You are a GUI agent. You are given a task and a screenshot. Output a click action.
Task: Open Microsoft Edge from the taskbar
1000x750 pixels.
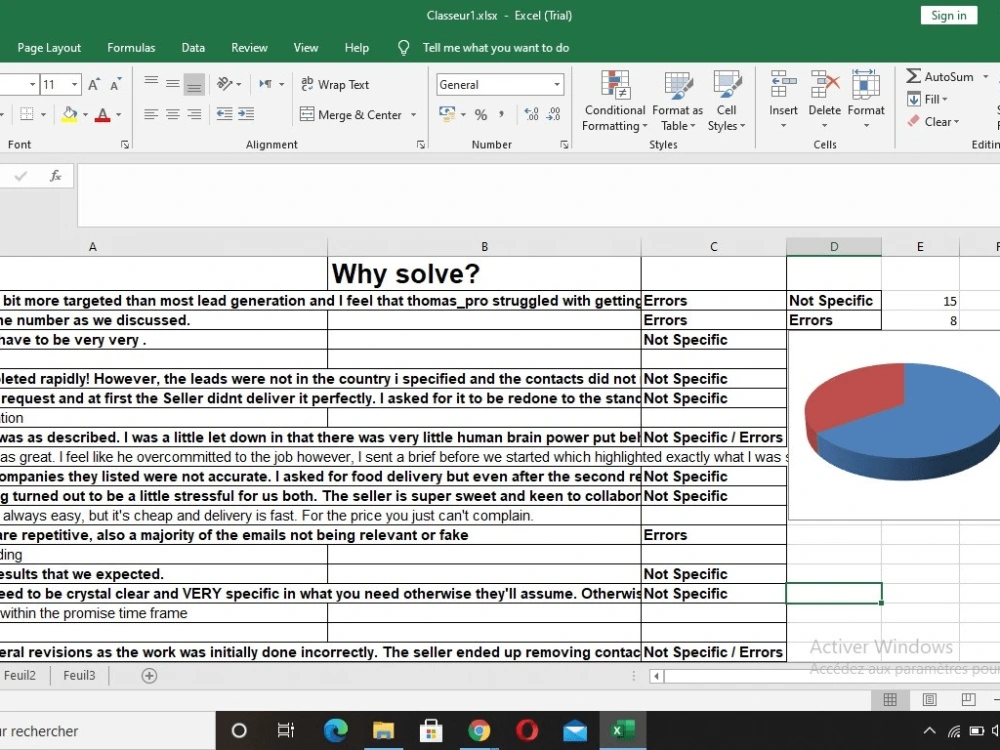[x=335, y=731]
